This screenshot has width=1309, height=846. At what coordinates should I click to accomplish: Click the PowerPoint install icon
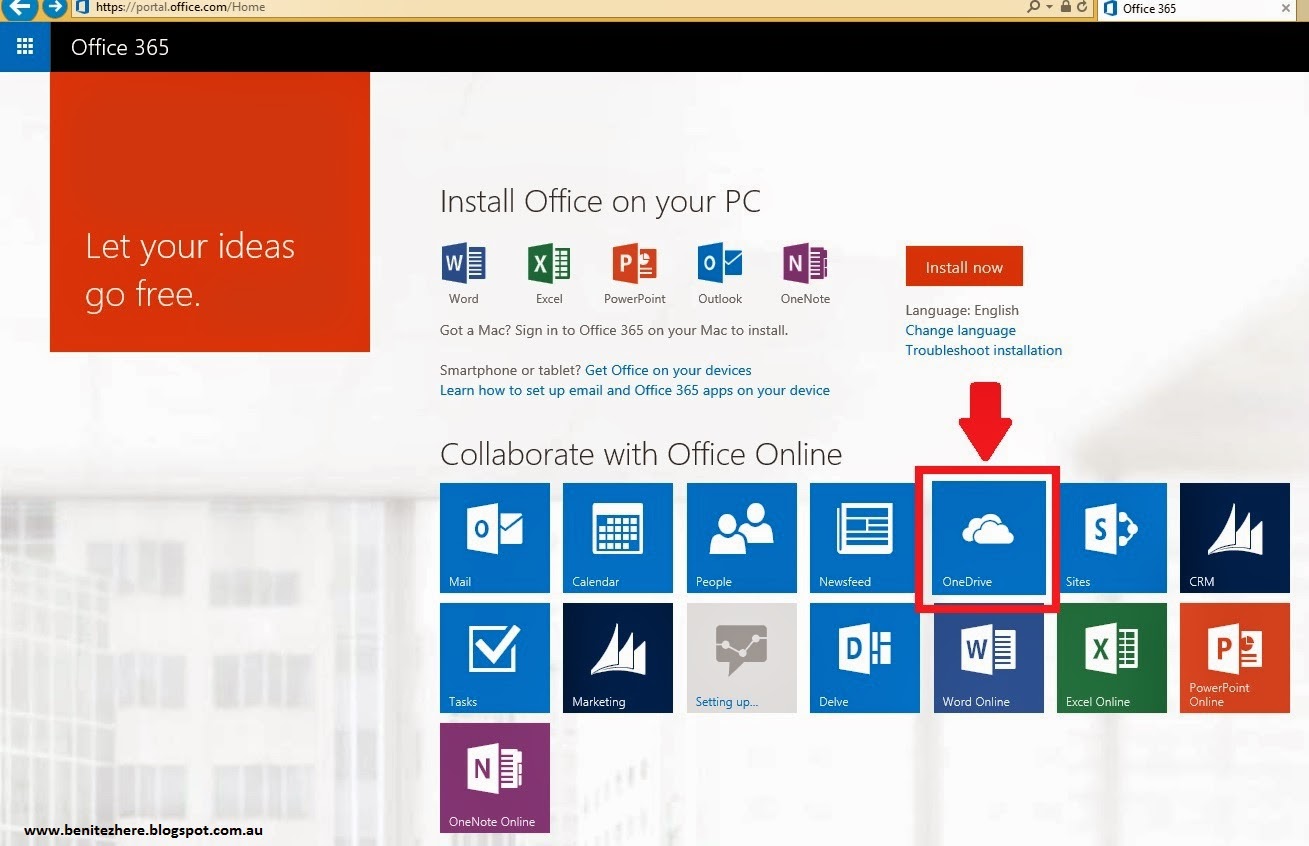tap(634, 264)
